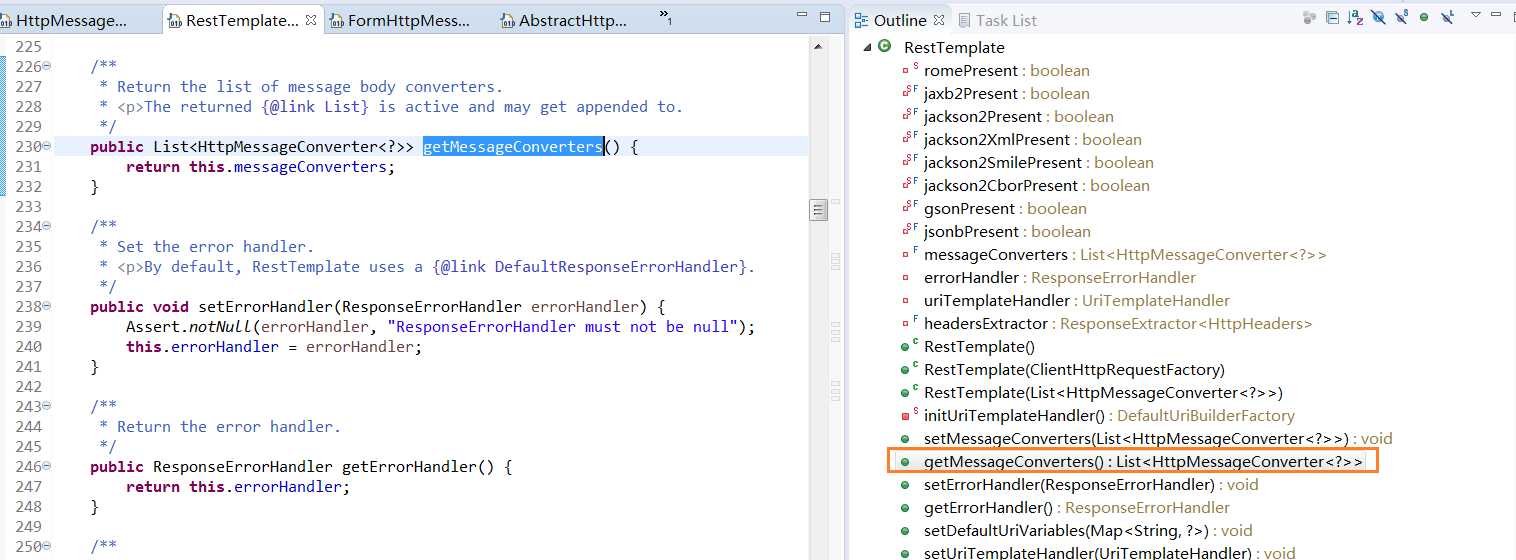Click the jsonbPresent field icon
Viewport: 1516px width, 560px height.
909,231
